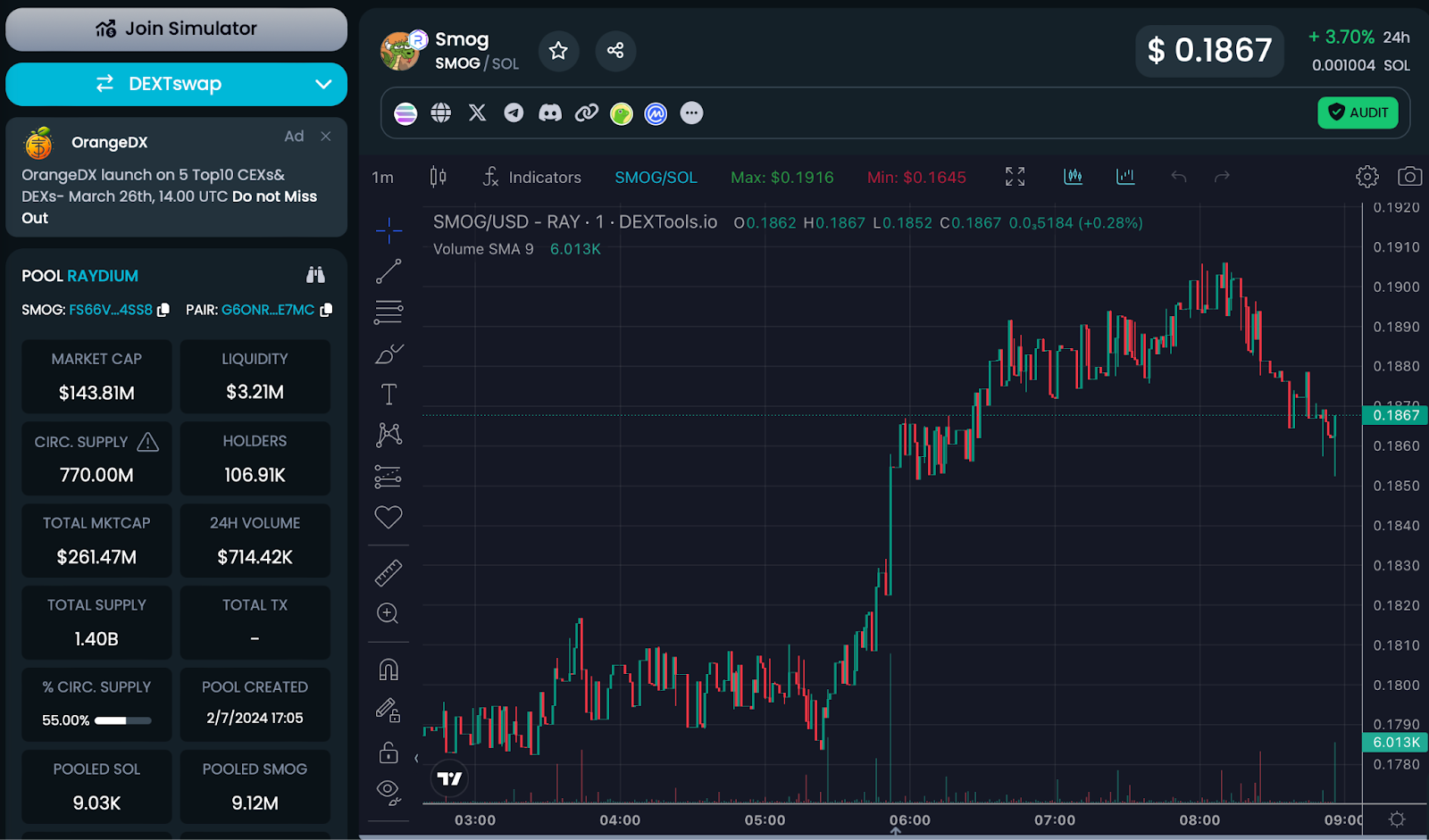Share the Smog pair
The image size is (1429, 840).
(615, 51)
